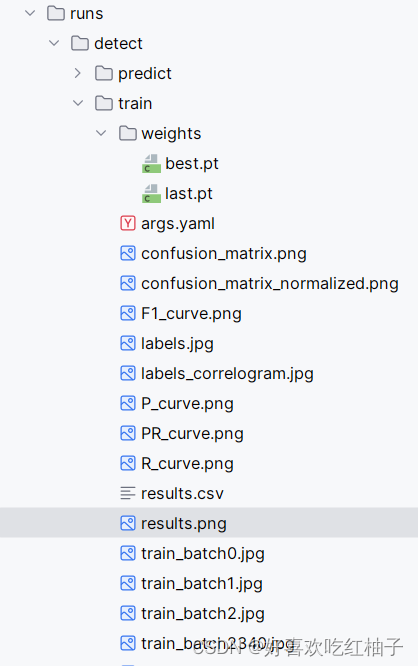Click the weights folder icon

point(128,133)
